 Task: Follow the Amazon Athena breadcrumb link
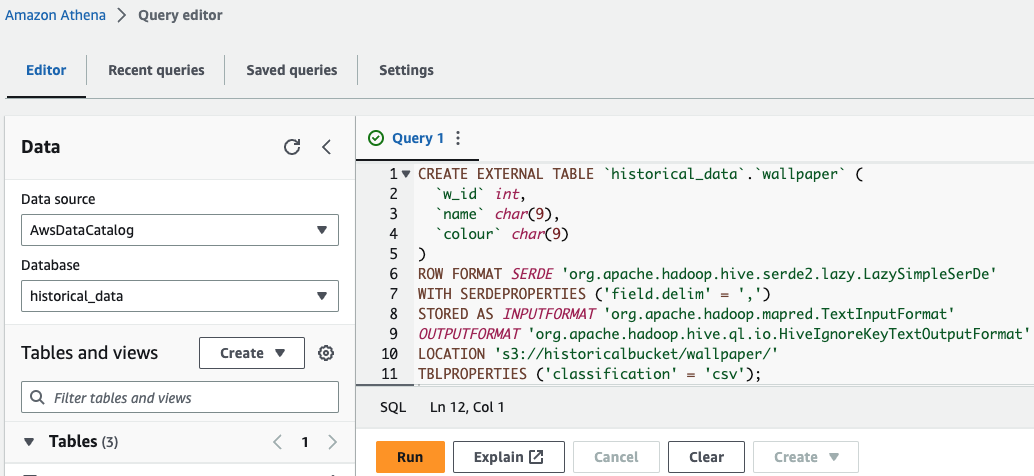pos(55,15)
